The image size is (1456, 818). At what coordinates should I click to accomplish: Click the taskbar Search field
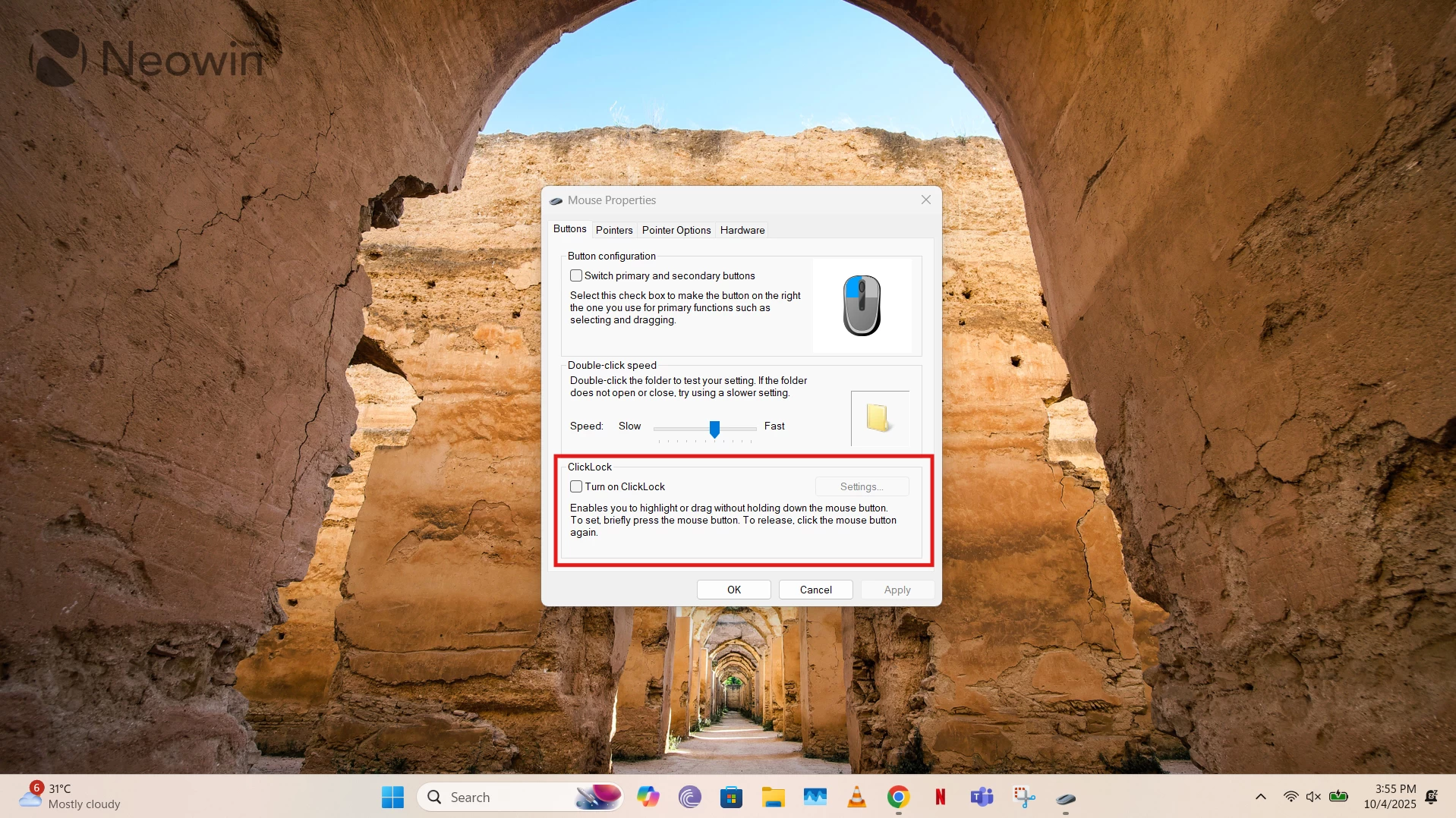click(x=520, y=797)
